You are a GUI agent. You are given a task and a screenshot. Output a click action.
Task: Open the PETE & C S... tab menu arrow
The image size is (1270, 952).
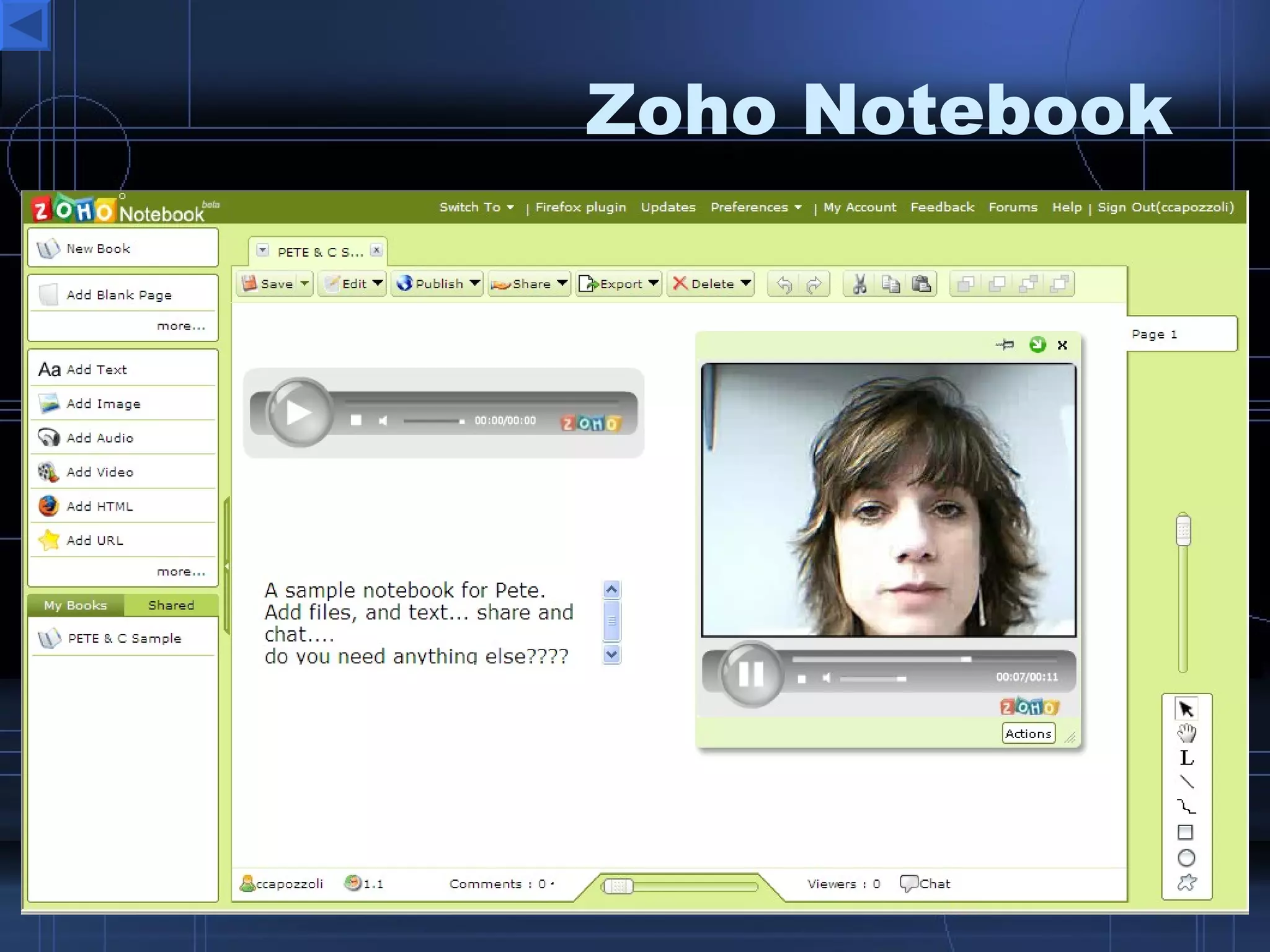click(263, 250)
